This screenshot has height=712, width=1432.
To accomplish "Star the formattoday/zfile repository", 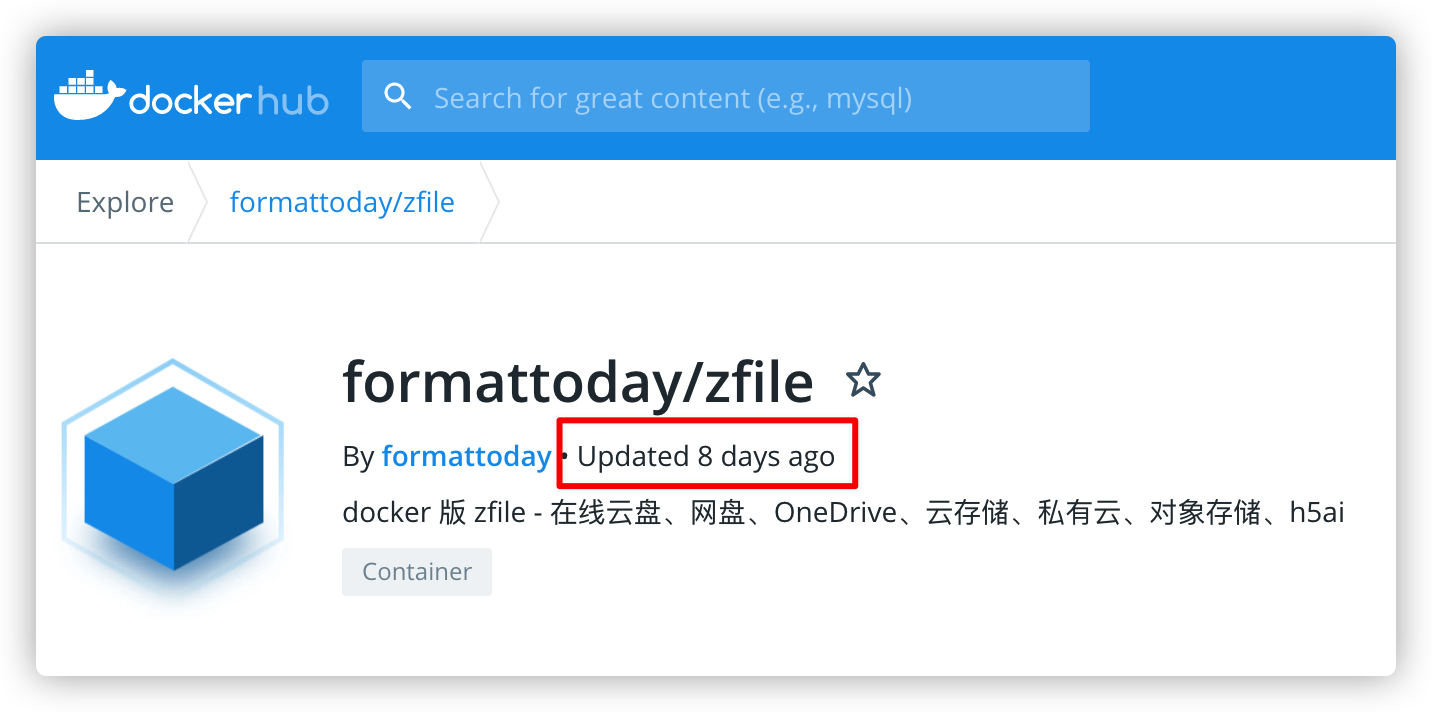I will point(862,380).
